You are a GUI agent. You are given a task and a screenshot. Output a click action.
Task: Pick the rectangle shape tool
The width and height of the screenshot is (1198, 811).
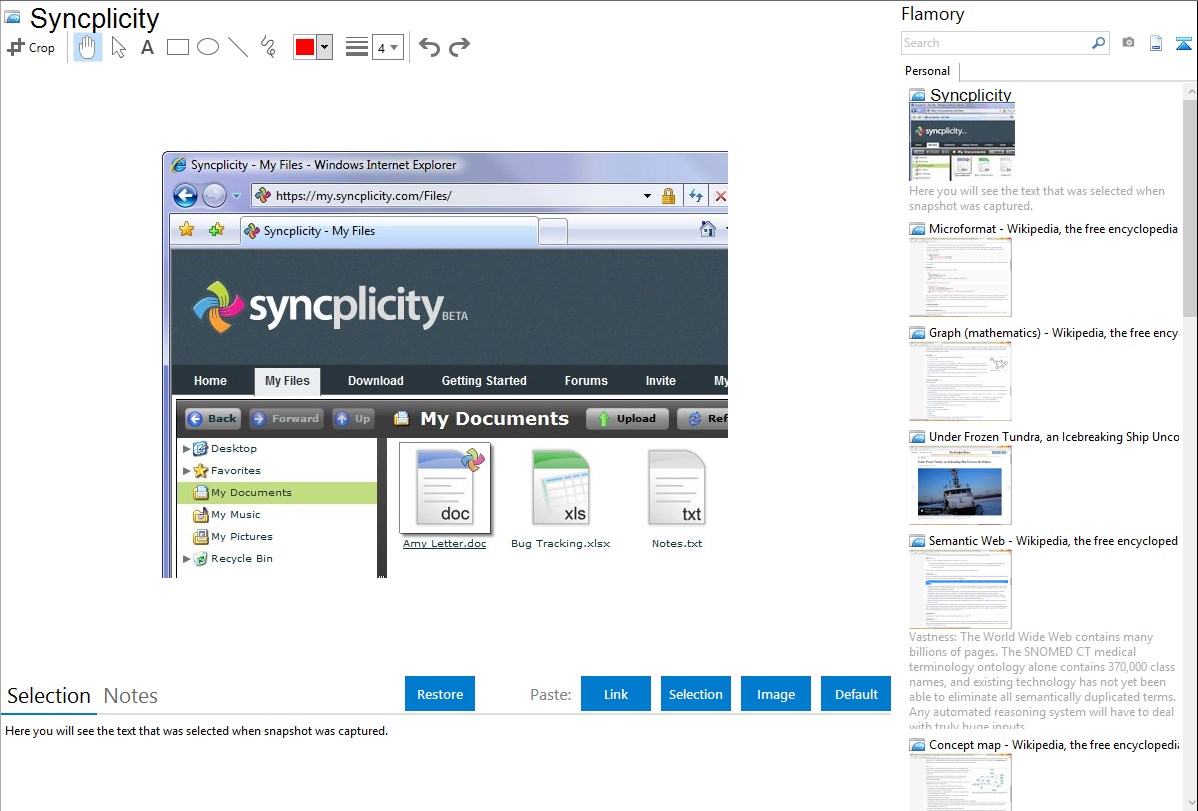tap(177, 47)
